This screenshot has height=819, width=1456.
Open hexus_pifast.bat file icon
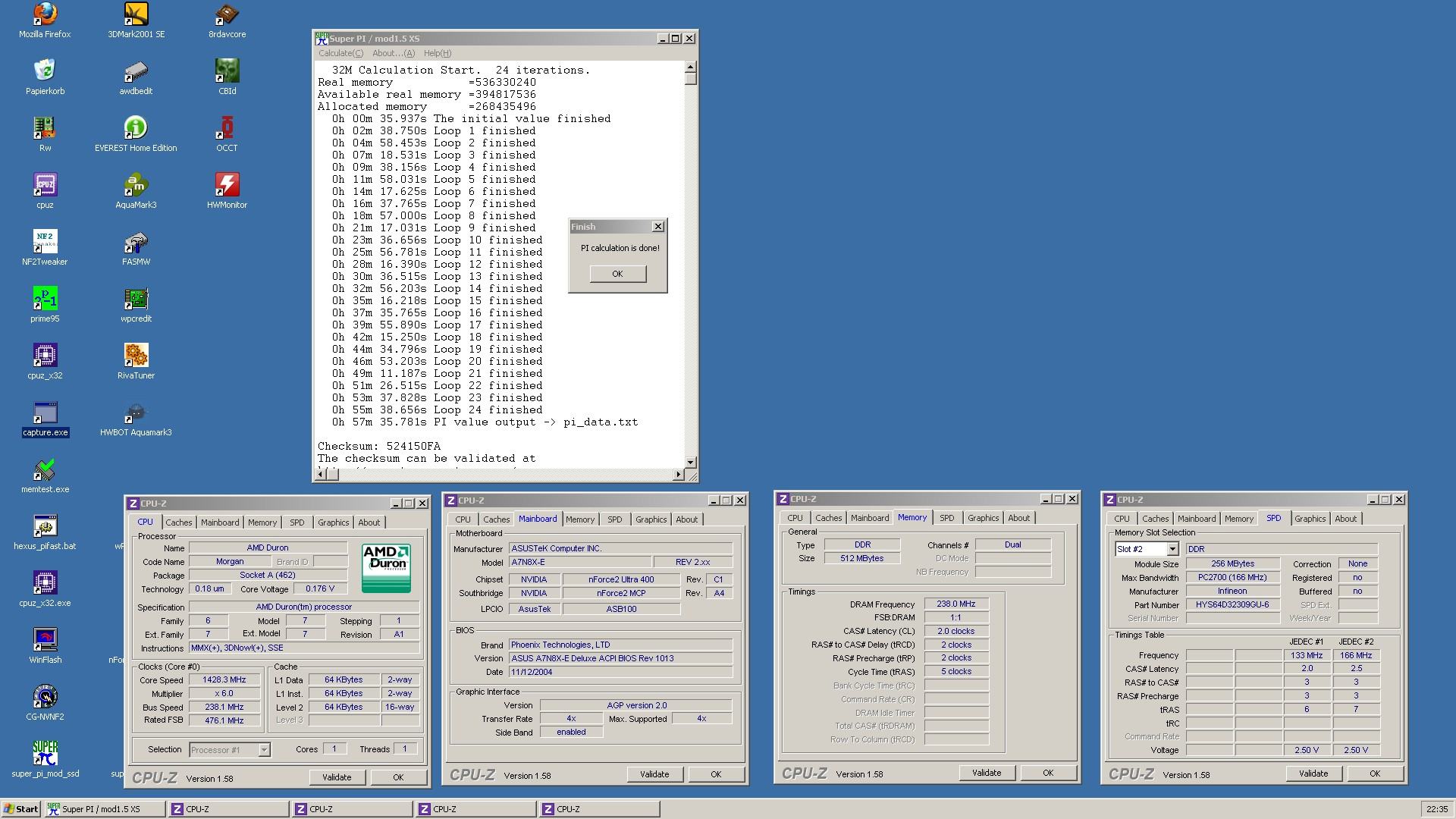(45, 532)
